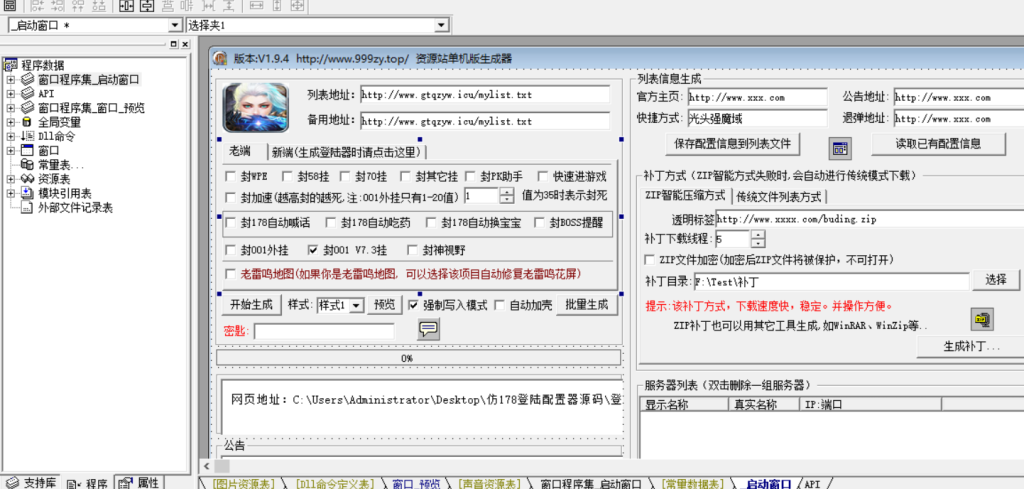Click the speech bubble icon next to 密匙

coord(428,330)
